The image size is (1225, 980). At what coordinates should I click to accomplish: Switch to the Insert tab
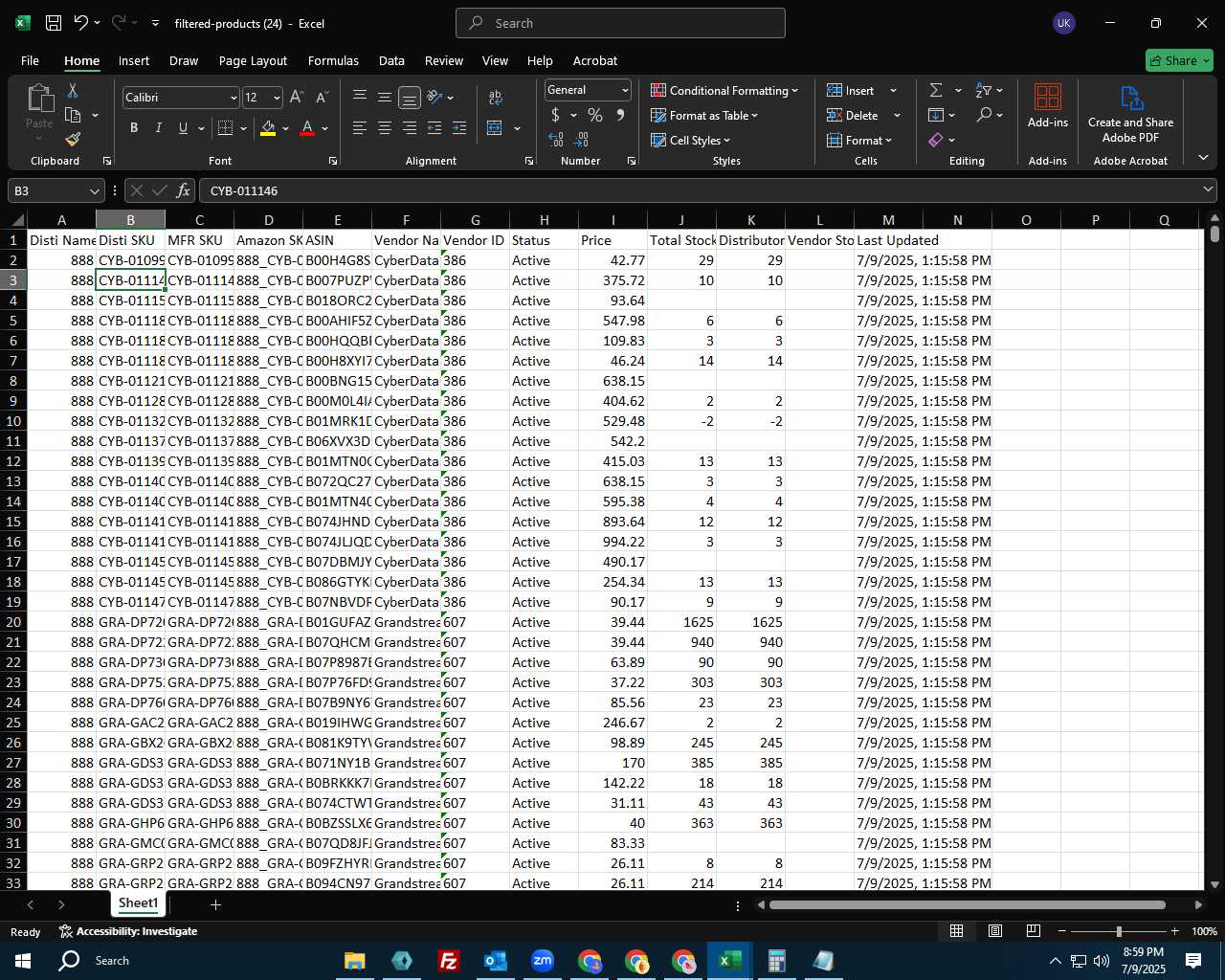134,60
